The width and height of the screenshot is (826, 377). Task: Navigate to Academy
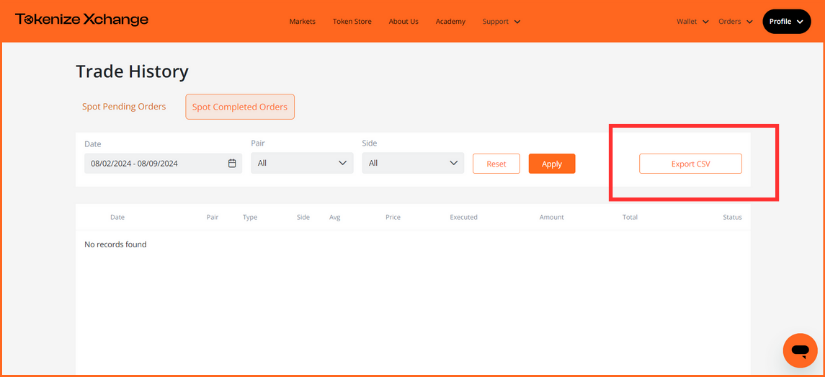pyautogui.click(x=450, y=22)
